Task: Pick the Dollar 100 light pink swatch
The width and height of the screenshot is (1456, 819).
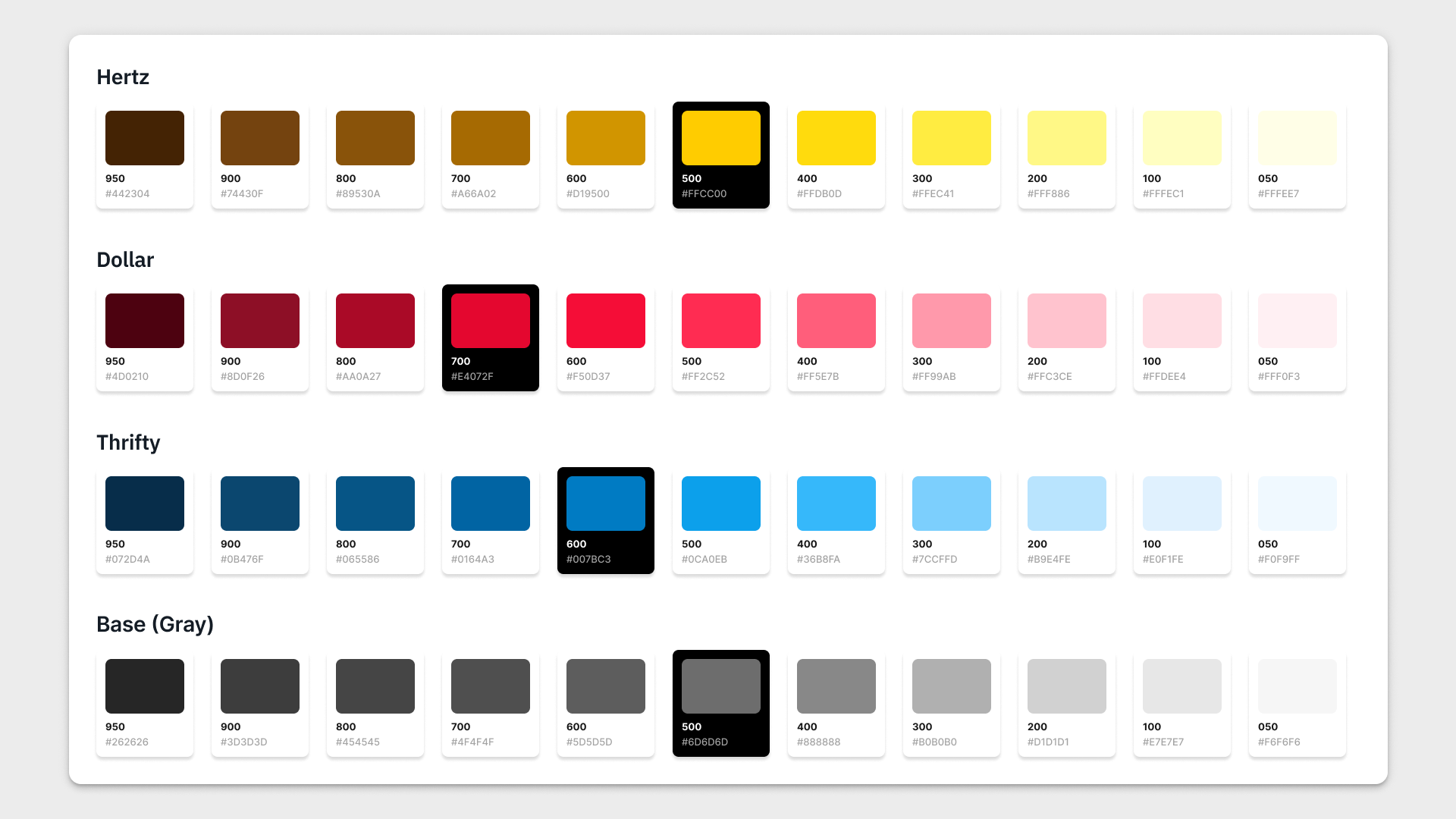Action: tap(1181, 321)
